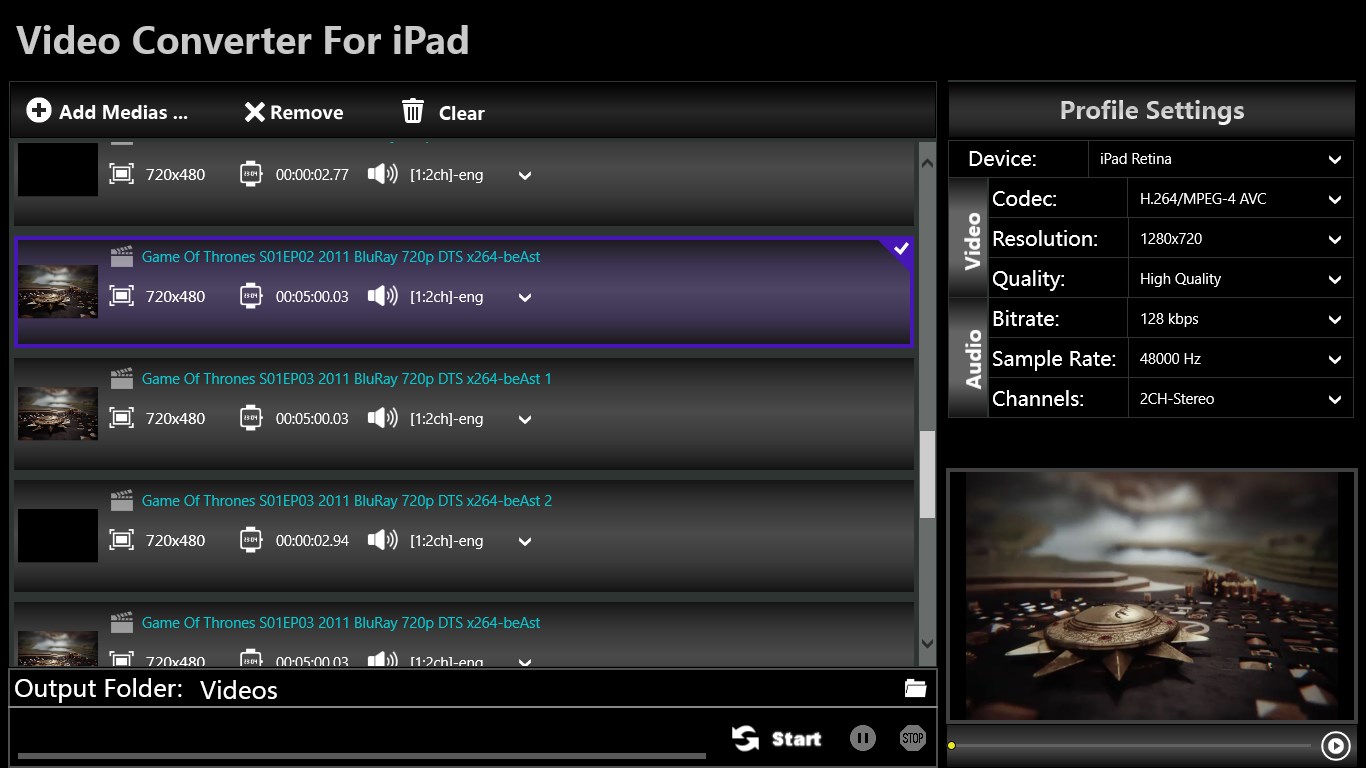
Task: Open the Device dropdown showing iPad Retina
Action: pos(1220,159)
